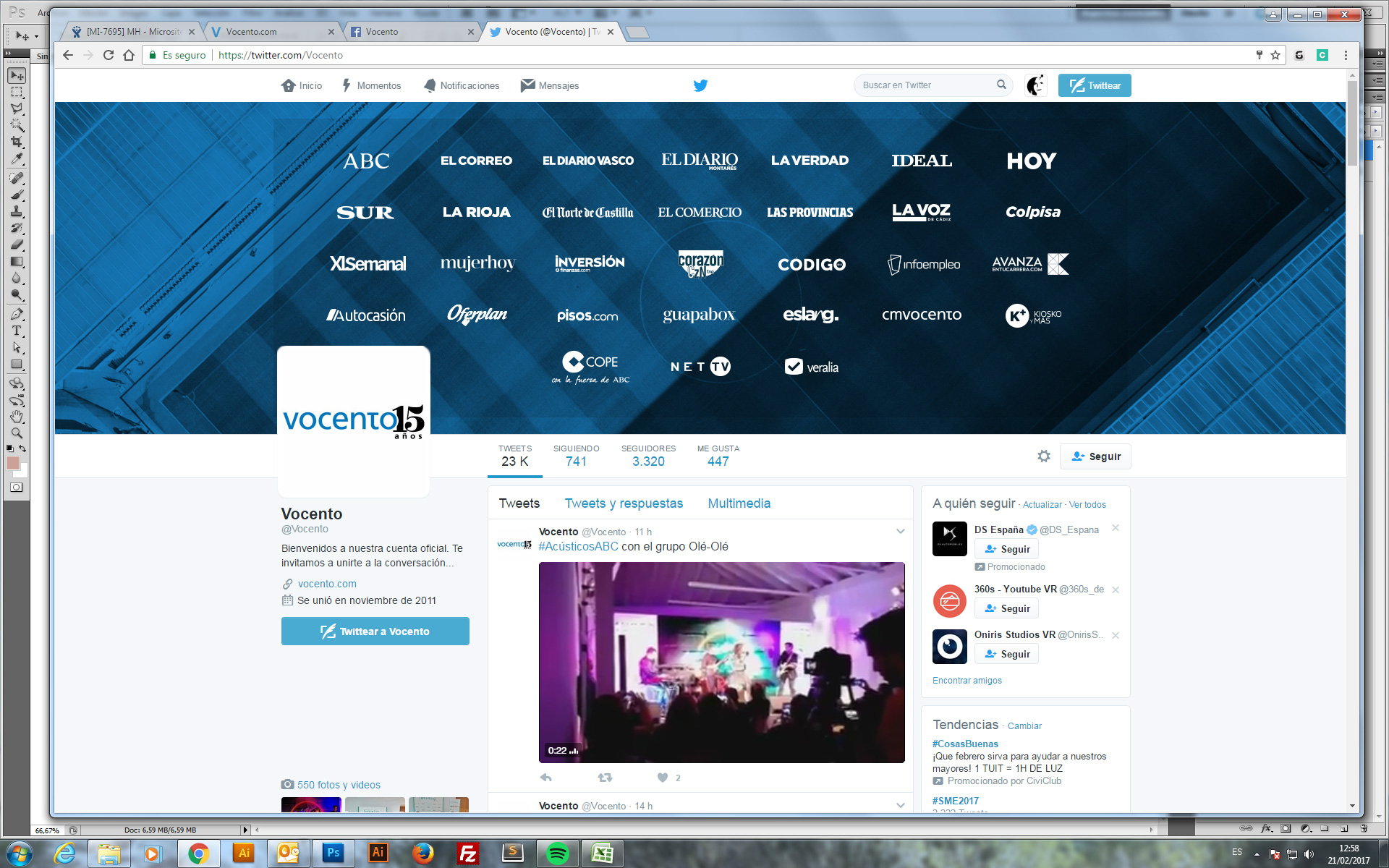The height and width of the screenshot is (868, 1389).
Task: Expand options for the 14 h Vocento tweet
Action: click(901, 805)
